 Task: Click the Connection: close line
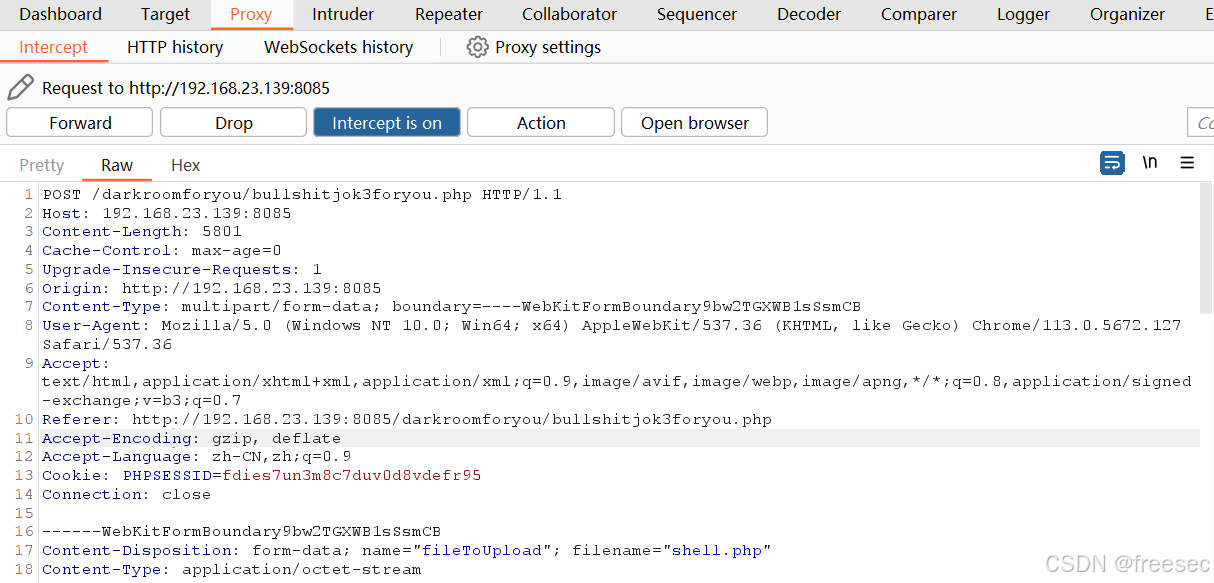127,495
